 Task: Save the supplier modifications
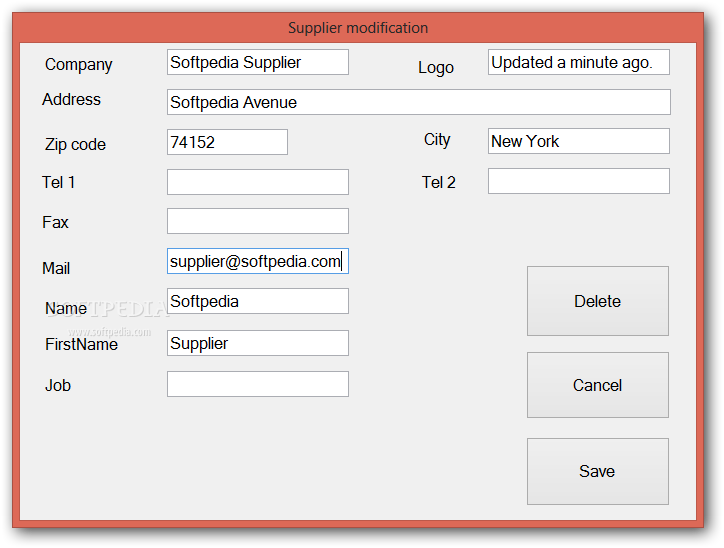pyautogui.click(x=597, y=471)
